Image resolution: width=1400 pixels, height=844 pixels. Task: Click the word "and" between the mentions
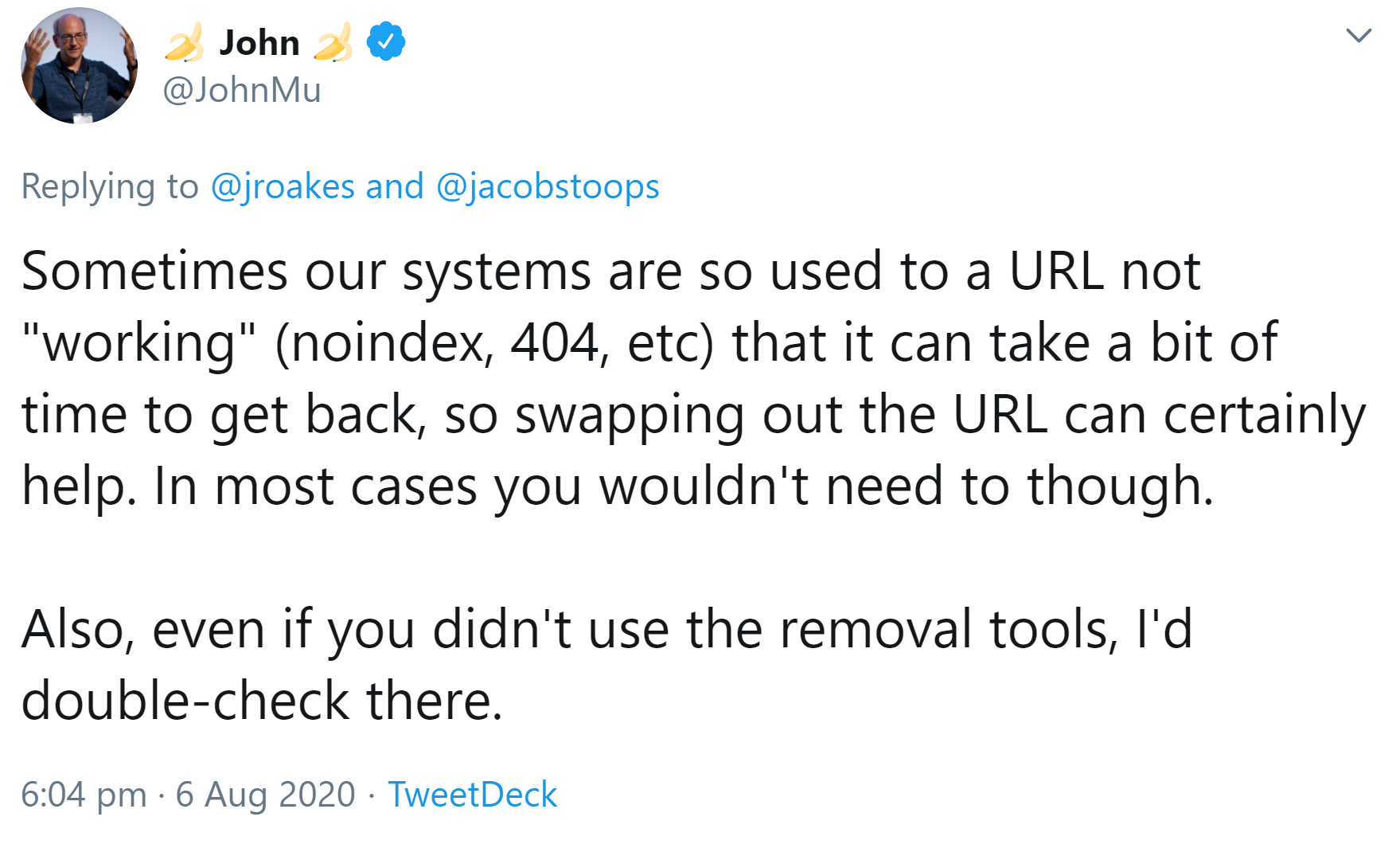click(395, 187)
